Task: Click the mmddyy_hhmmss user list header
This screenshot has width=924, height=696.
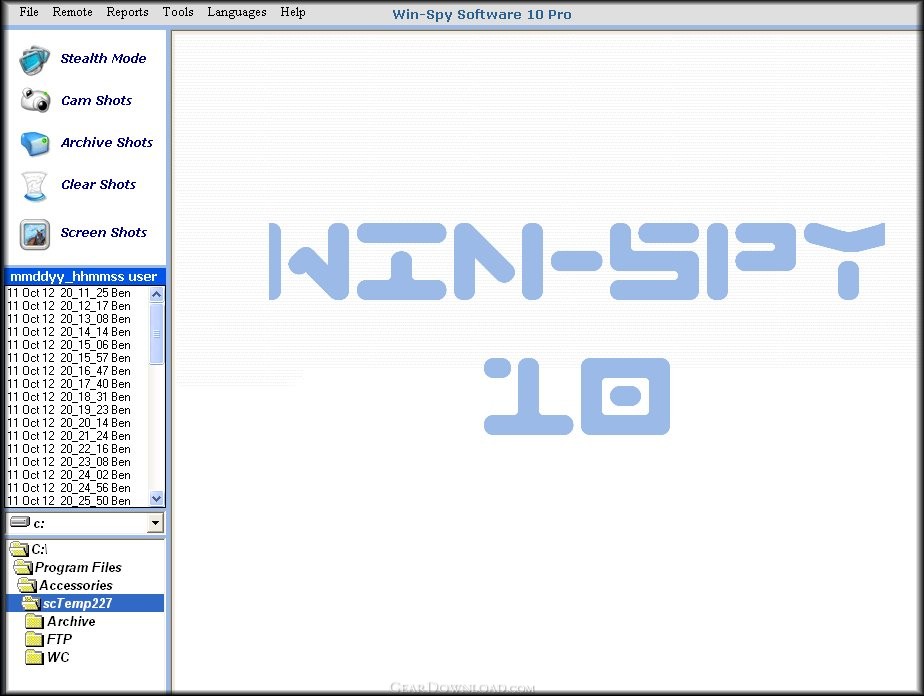Action: pos(85,276)
